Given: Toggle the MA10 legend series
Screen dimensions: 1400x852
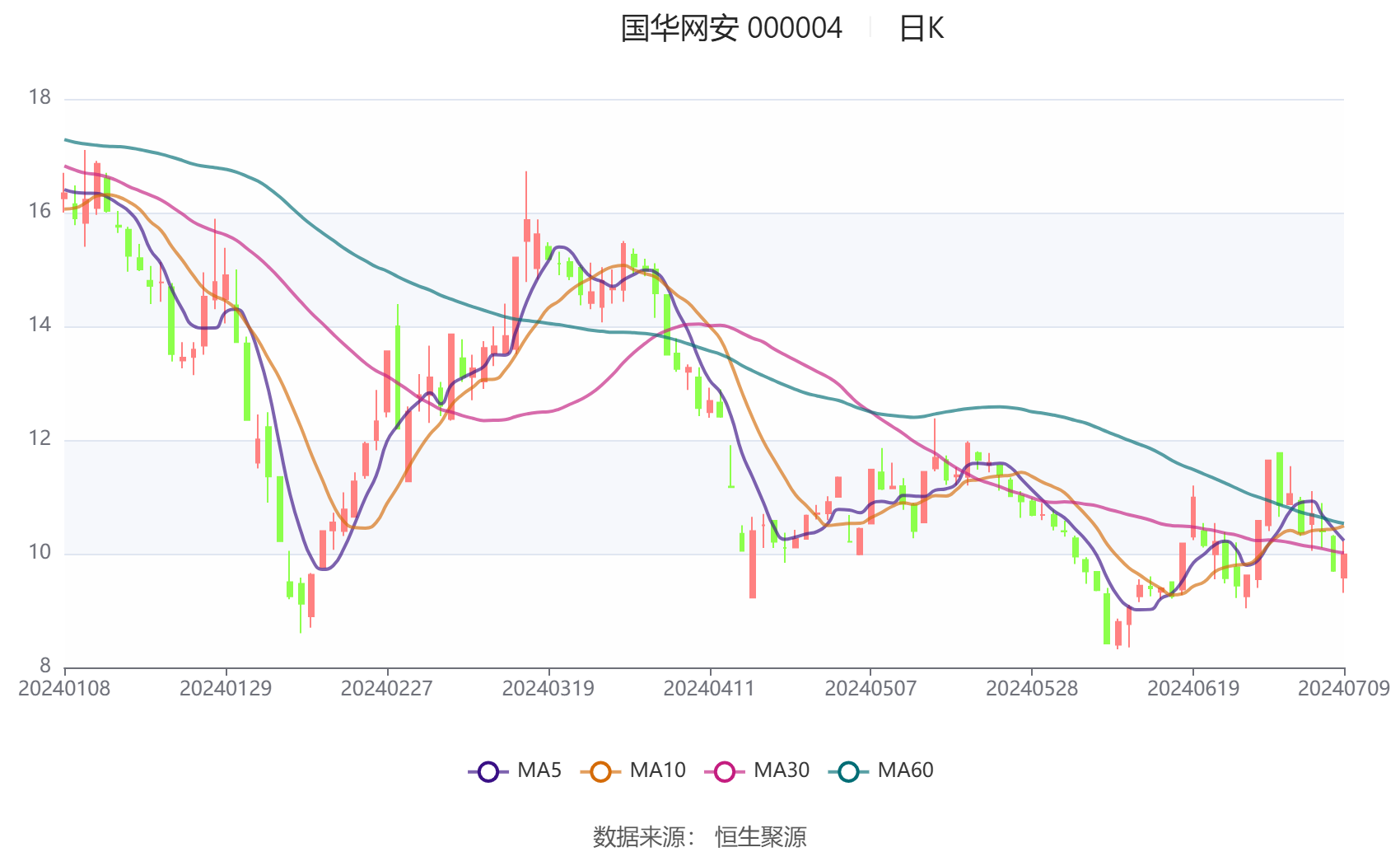Looking at the screenshot, I should click(x=632, y=771).
